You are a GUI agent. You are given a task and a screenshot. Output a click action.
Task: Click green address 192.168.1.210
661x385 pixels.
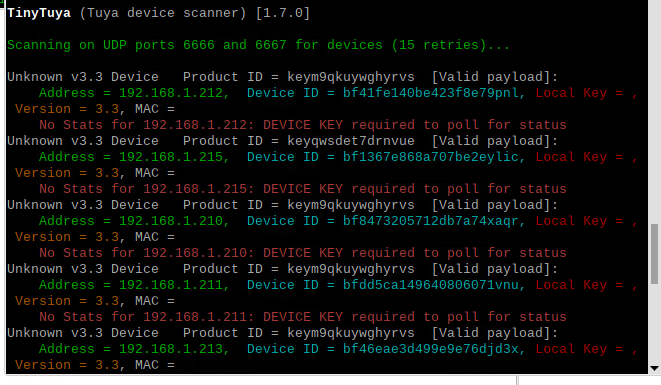(171, 221)
